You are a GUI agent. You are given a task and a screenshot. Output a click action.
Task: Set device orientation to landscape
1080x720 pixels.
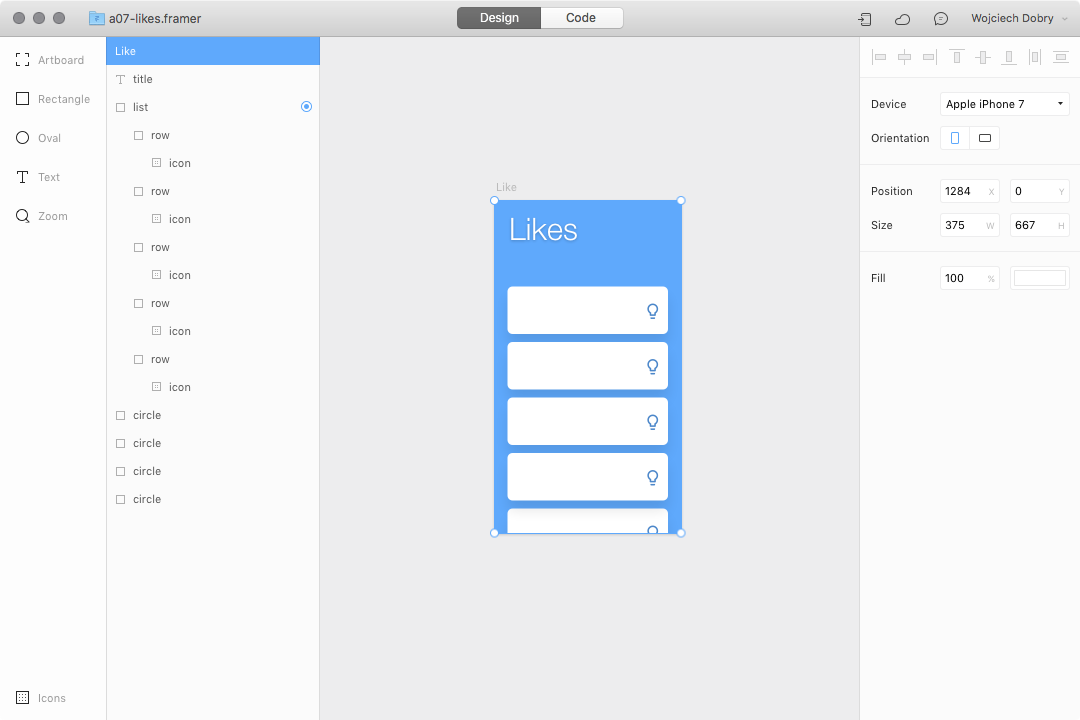point(985,137)
